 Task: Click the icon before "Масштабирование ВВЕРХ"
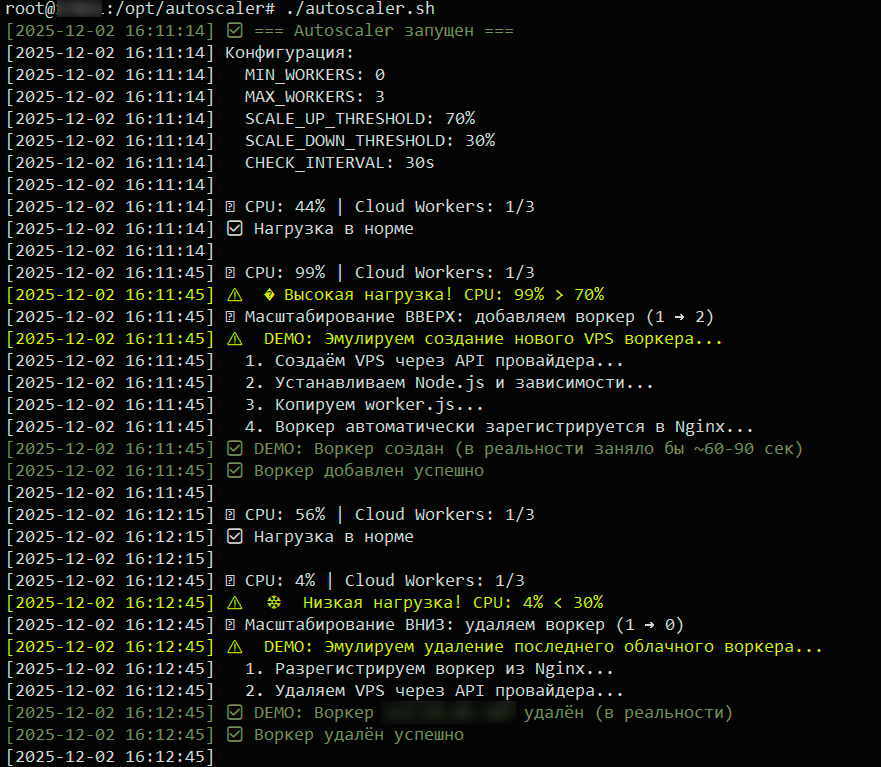click(231, 316)
